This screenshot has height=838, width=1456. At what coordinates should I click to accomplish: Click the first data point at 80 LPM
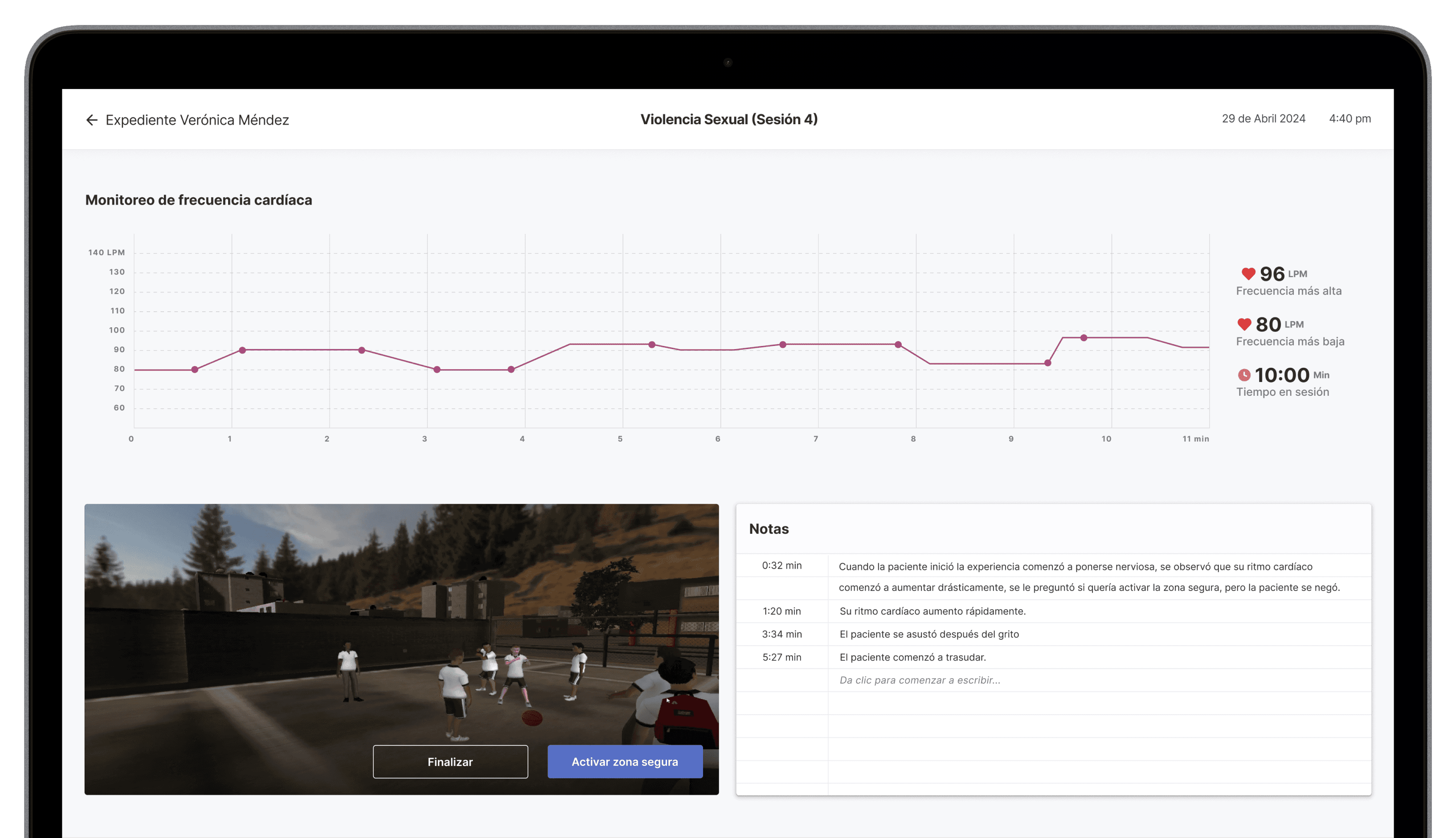(195, 370)
